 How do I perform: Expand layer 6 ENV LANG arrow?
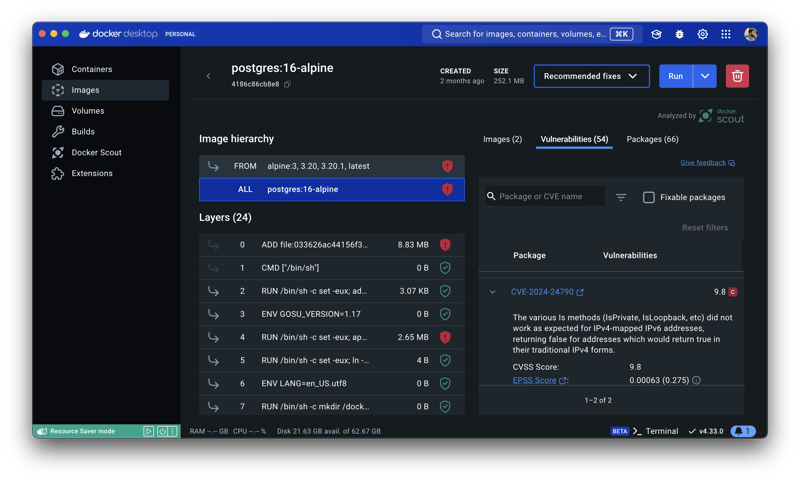tap(213, 384)
